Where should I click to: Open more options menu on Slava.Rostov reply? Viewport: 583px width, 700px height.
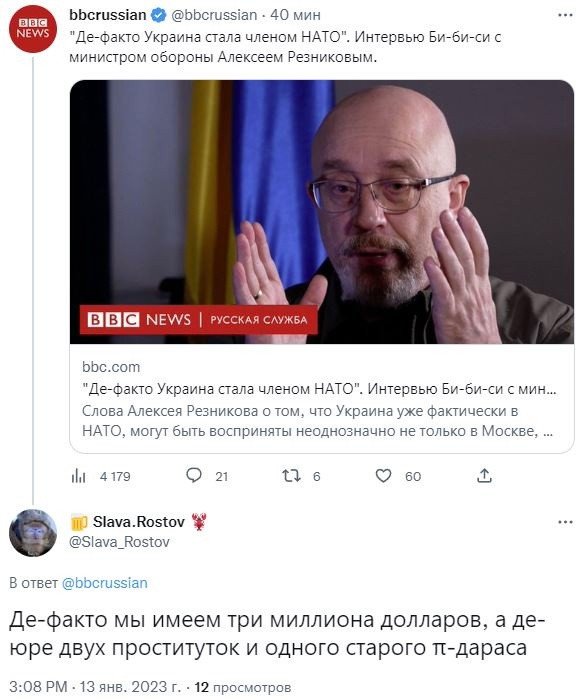565,522
